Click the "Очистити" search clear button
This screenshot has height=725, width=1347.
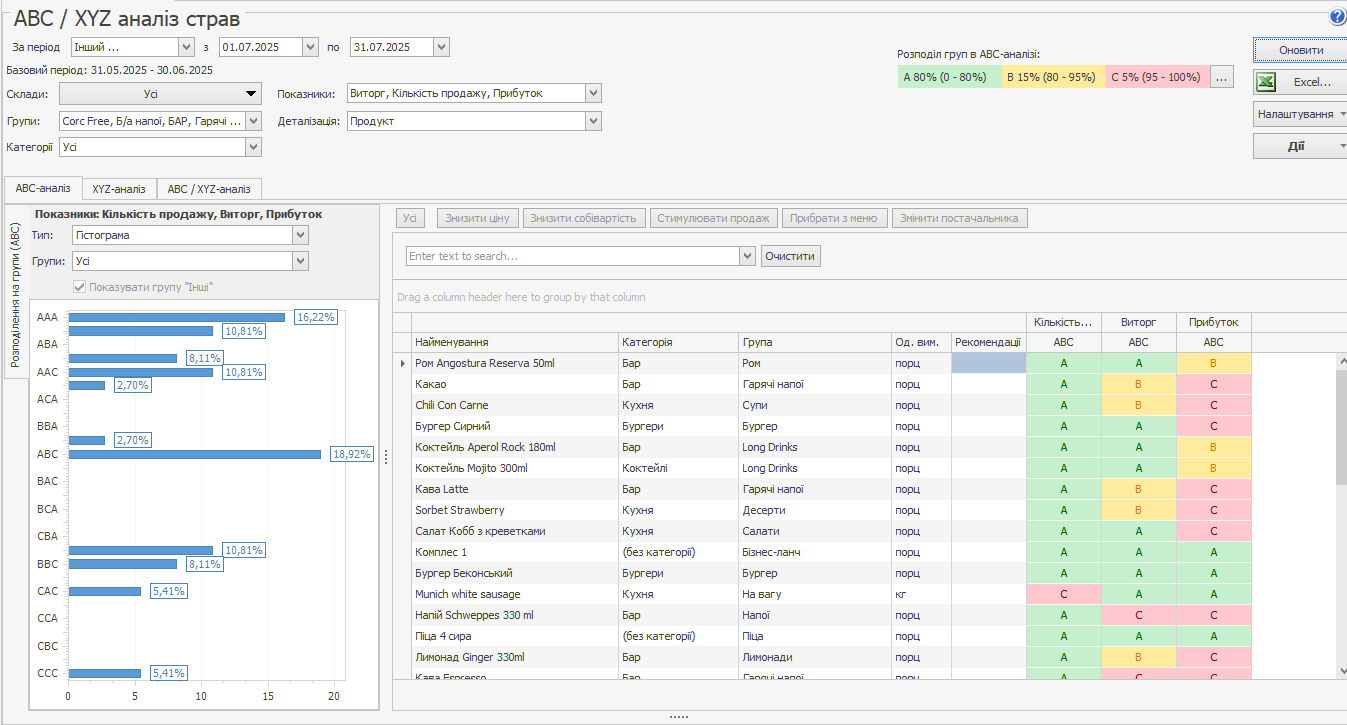click(790, 256)
